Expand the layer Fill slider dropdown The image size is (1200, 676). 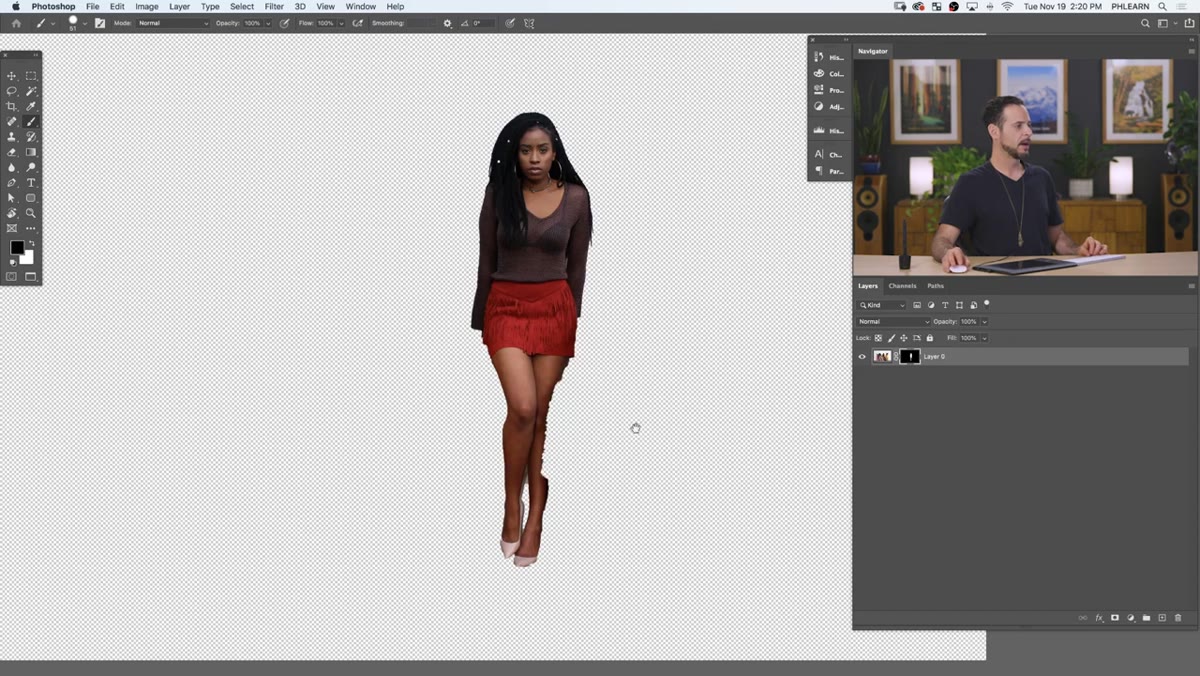pyautogui.click(x=984, y=338)
